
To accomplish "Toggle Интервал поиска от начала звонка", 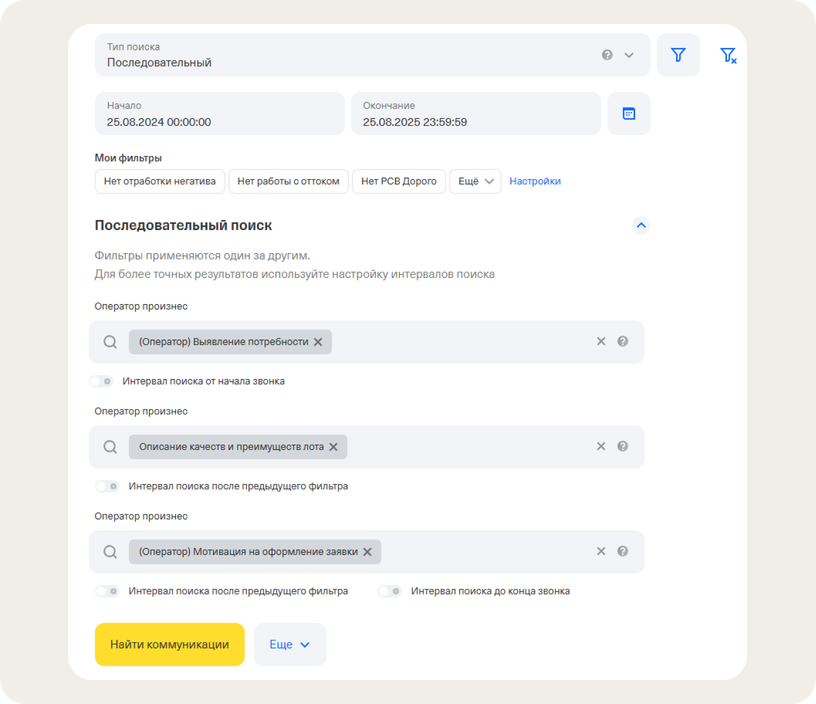I will 102,381.
